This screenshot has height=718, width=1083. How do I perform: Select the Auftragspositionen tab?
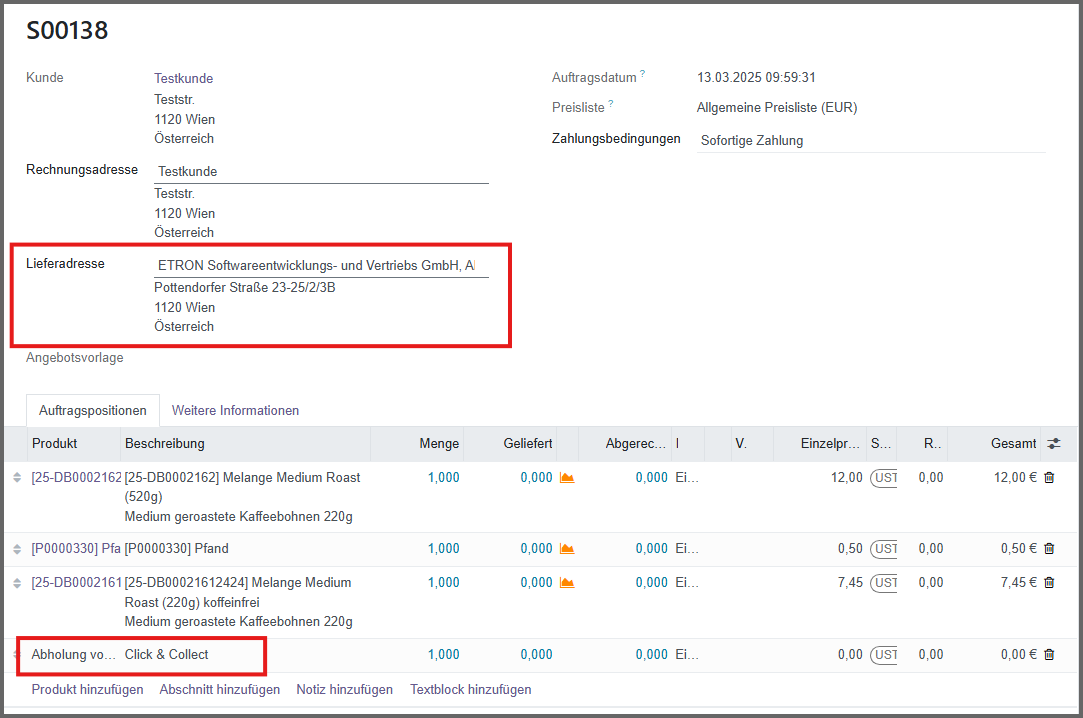(x=93, y=411)
